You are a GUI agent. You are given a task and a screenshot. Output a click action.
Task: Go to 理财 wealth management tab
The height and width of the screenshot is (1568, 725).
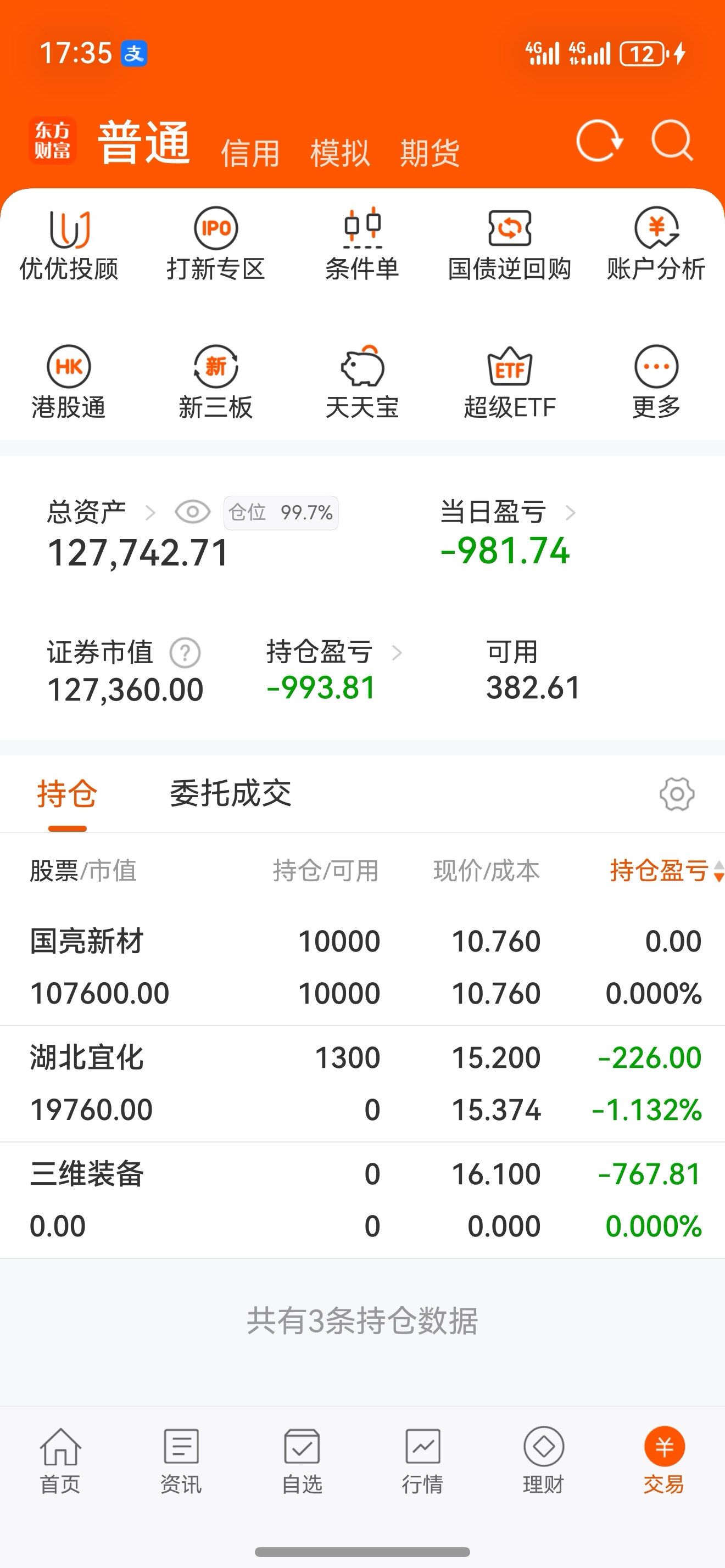[x=544, y=1461]
